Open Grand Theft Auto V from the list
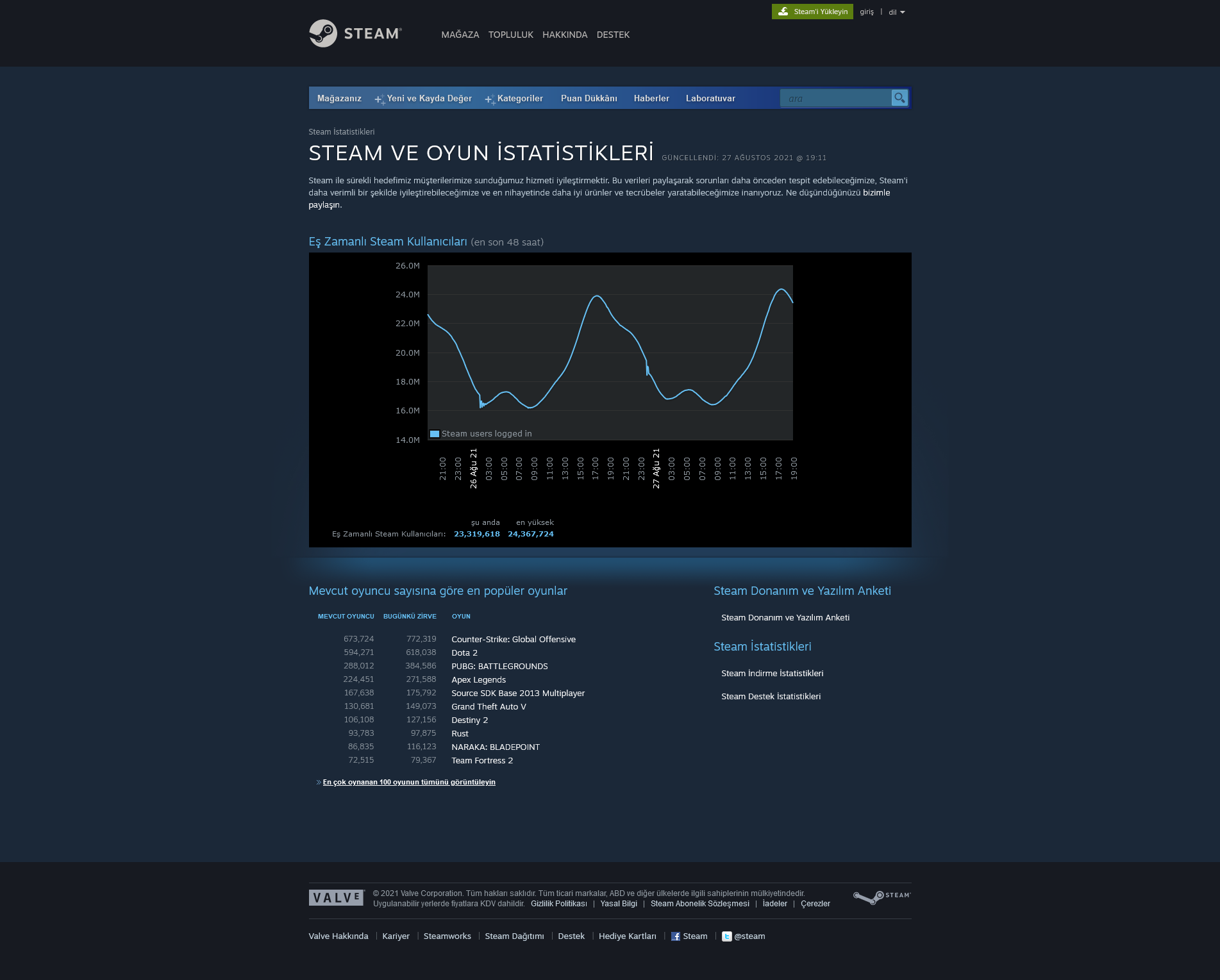 pyautogui.click(x=489, y=706)
